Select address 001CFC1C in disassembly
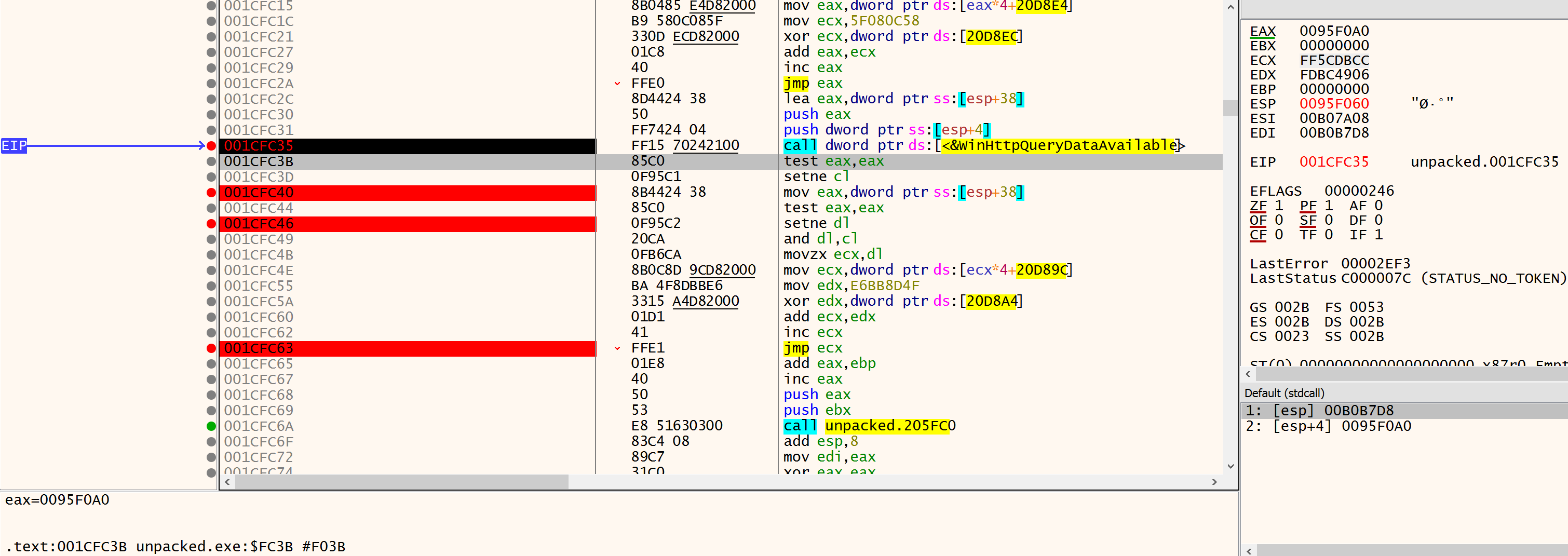Screen dimensions: 1568x556 [259, 21]
